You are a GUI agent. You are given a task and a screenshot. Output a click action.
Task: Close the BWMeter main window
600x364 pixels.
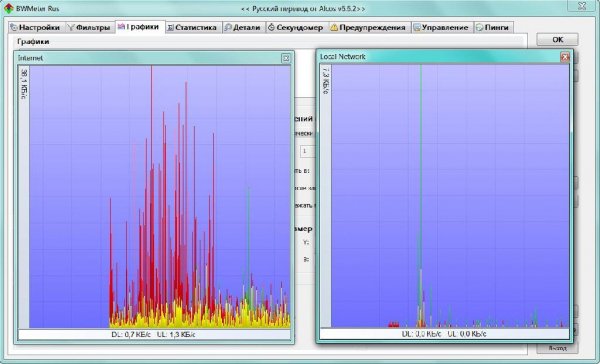click(582, 6)
